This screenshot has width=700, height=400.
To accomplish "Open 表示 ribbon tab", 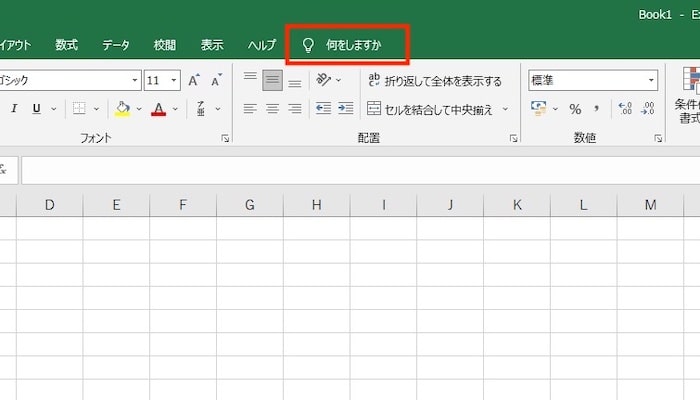I will 212,45.
